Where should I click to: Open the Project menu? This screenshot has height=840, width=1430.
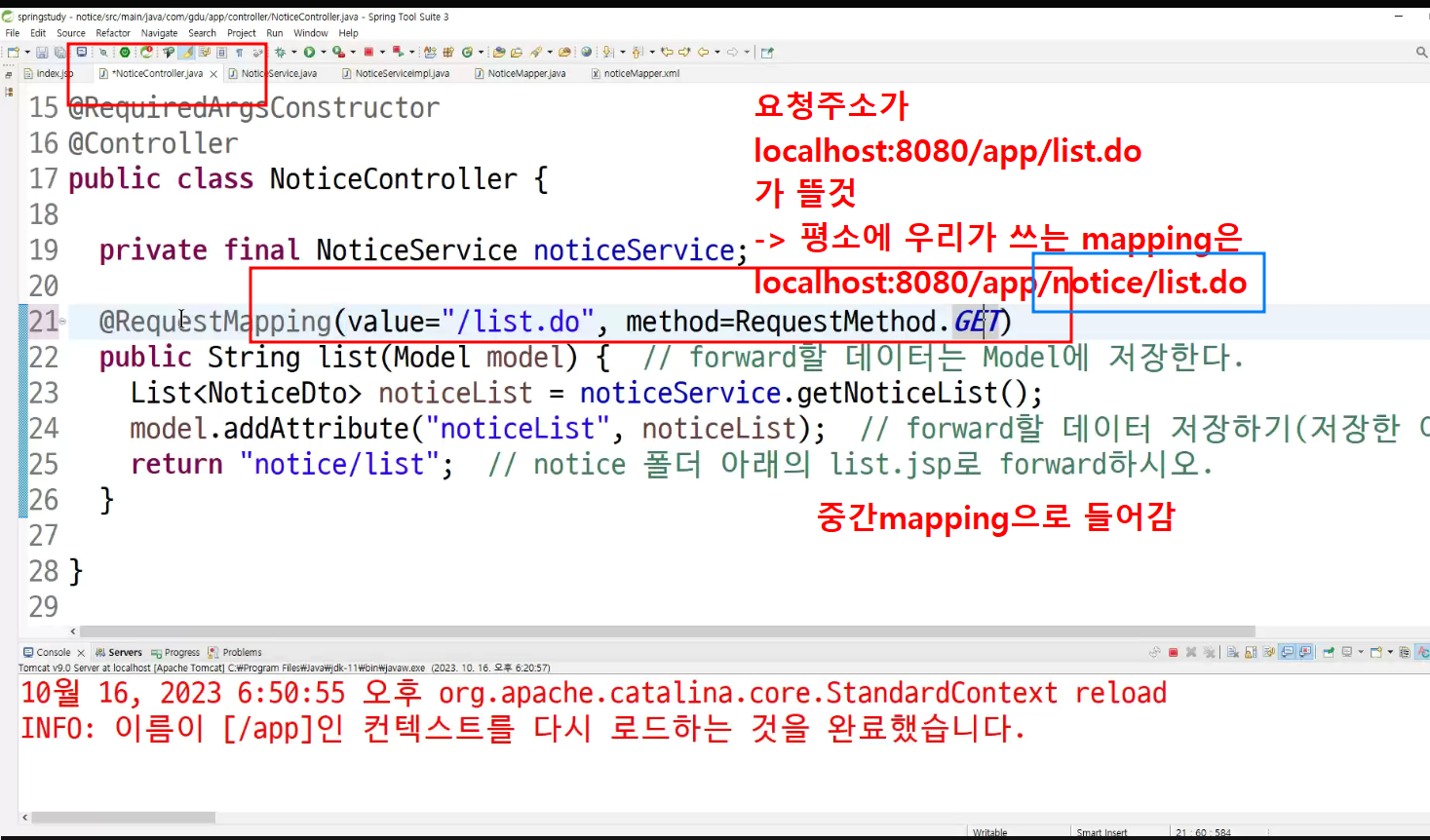pyautogui.click(x=242, y=33)
